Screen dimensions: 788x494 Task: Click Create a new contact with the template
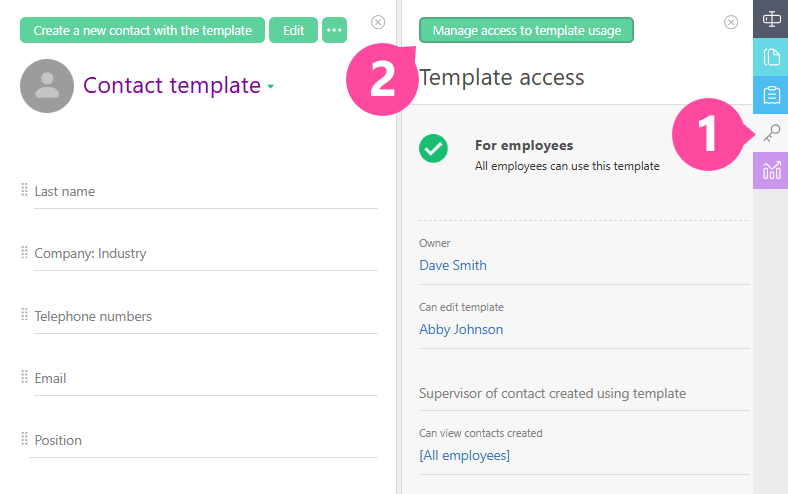(x=142, y=30)
